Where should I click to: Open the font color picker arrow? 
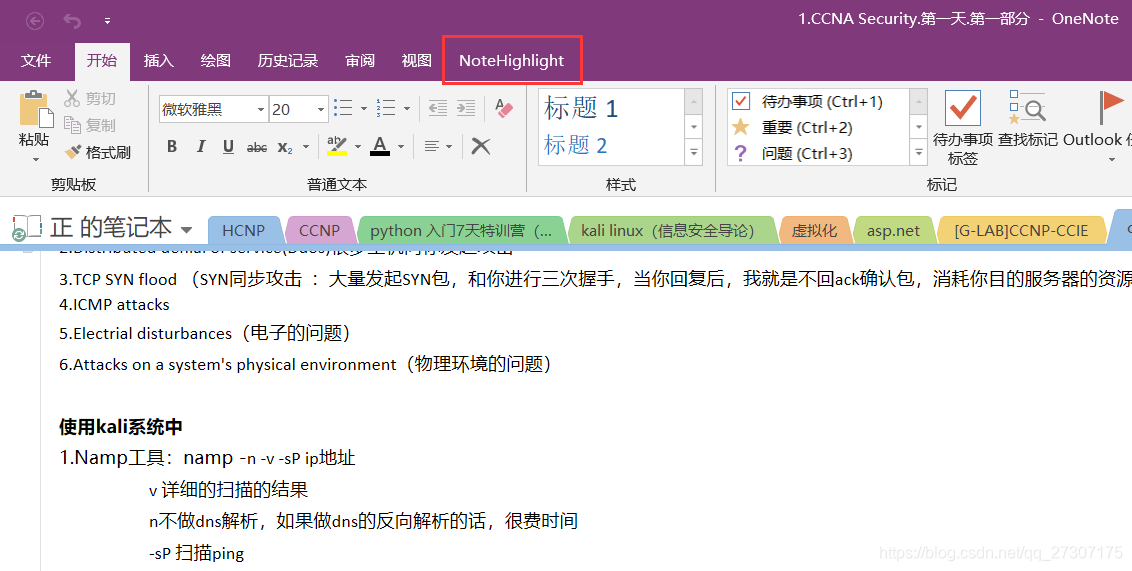[401, 147]
